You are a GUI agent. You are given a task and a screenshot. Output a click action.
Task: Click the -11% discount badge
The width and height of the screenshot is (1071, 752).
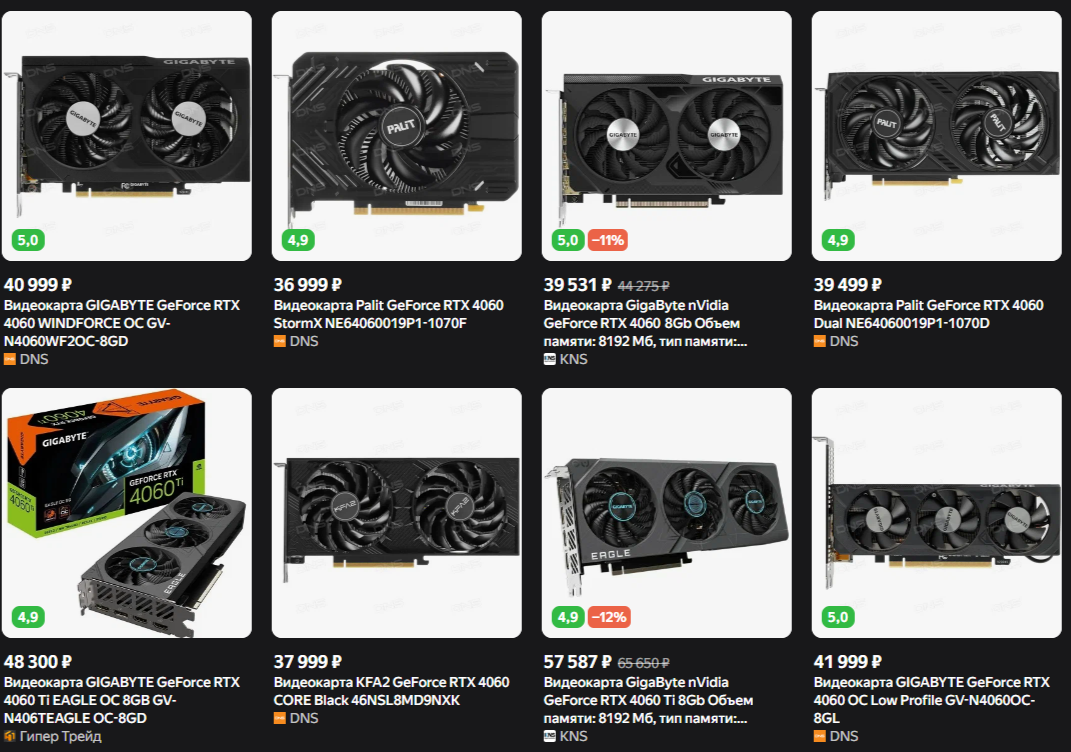click(608, 240)
